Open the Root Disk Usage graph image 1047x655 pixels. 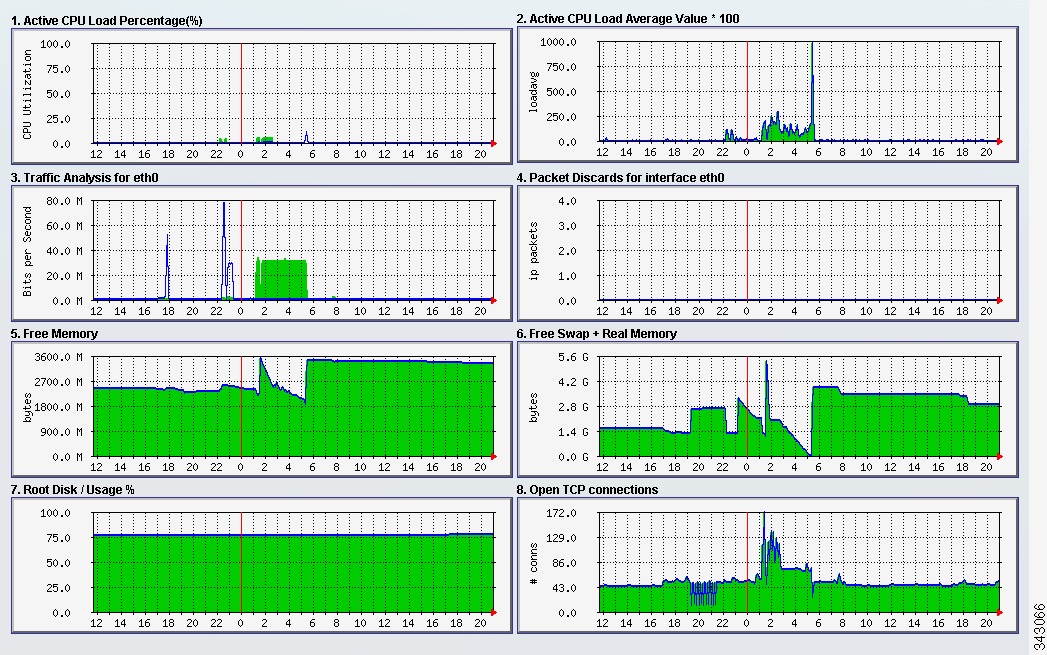[x=262, y=566]
